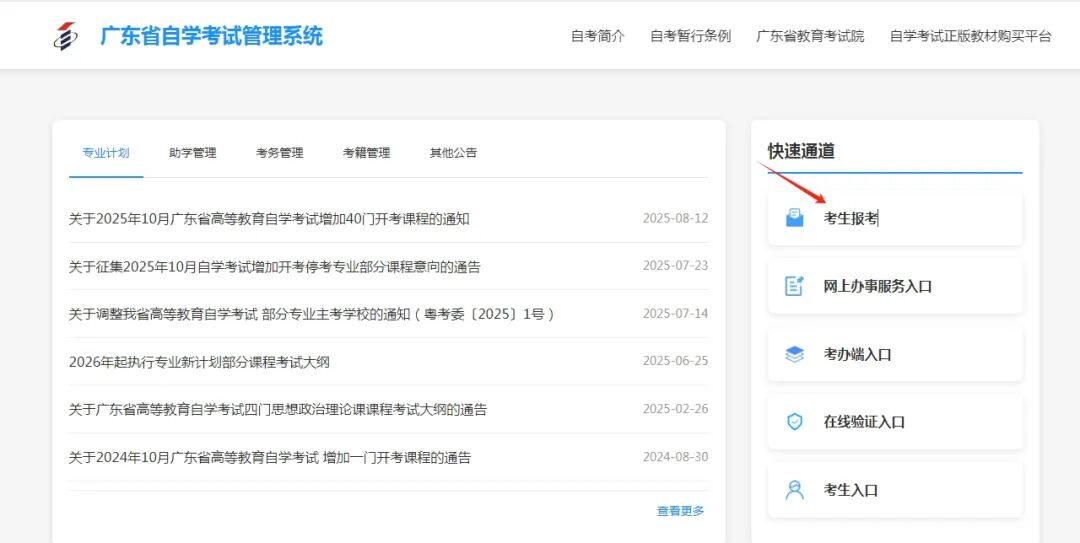
Task: Open the 2024年10月 增加一门开考课程 notice
Action: [270, 458]
